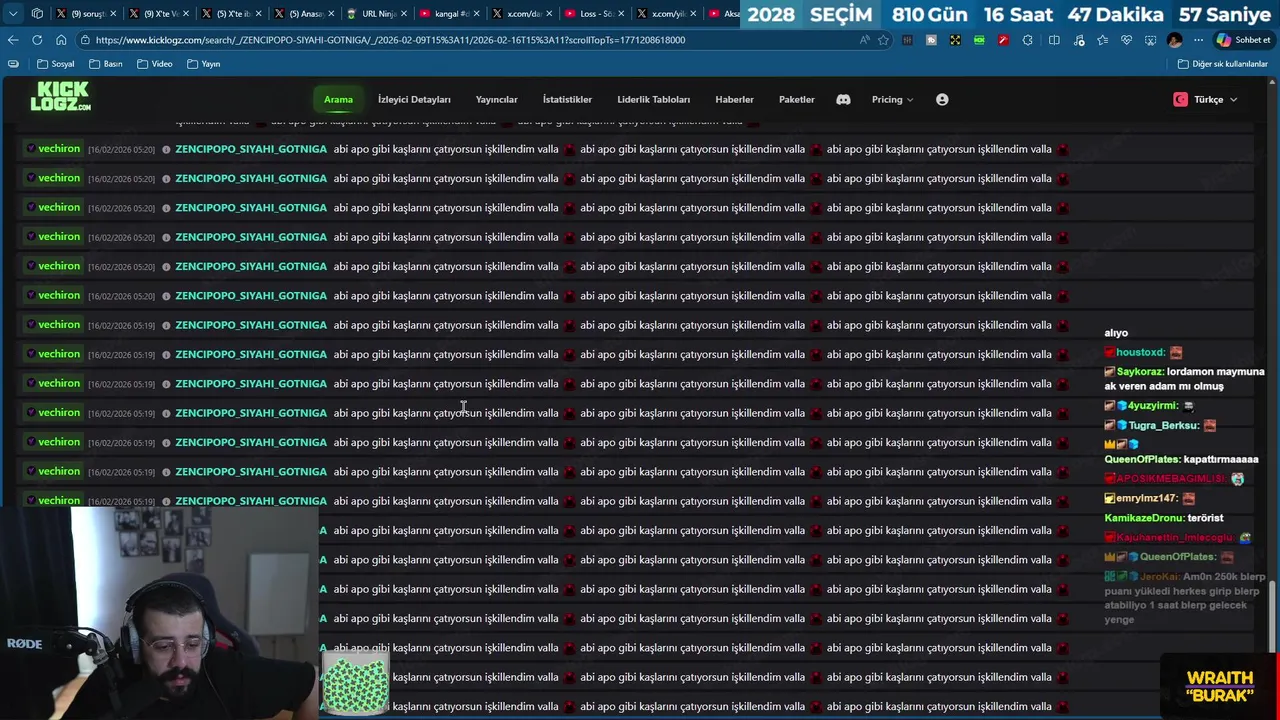Select the Arama nav tab
The width and height of the screenshot is (1280, 720).
pyautogui.click(x=338, y=100)
